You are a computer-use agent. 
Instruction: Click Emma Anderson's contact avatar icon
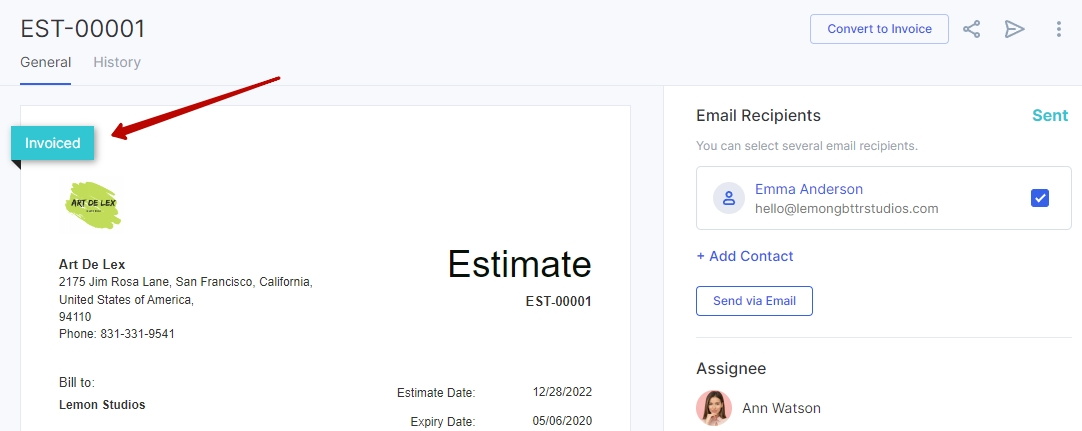click(x=729, y=198)
